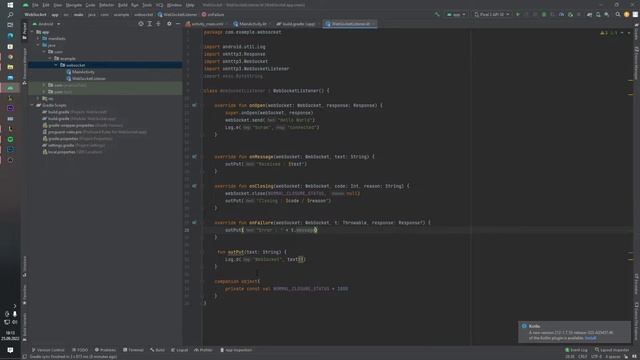Click the Android Studio icon in the taskbar
This screenshot has height=360, width=640.
(x=10, y=88)
